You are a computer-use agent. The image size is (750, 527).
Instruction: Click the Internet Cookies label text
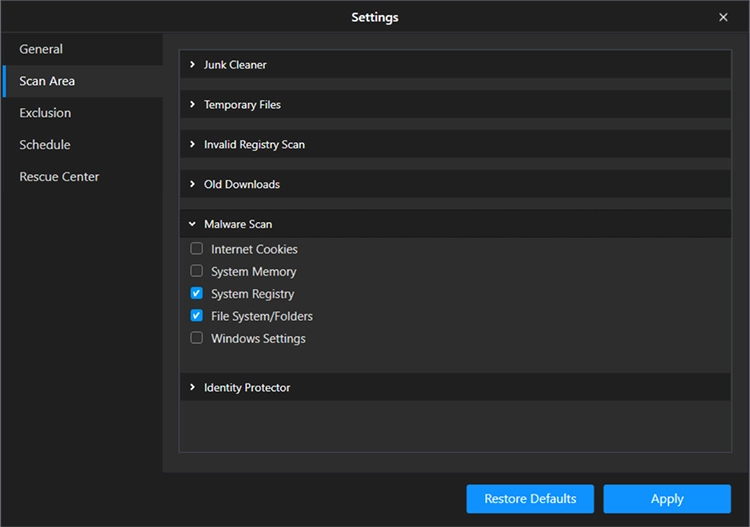click(x=254, y=249)
